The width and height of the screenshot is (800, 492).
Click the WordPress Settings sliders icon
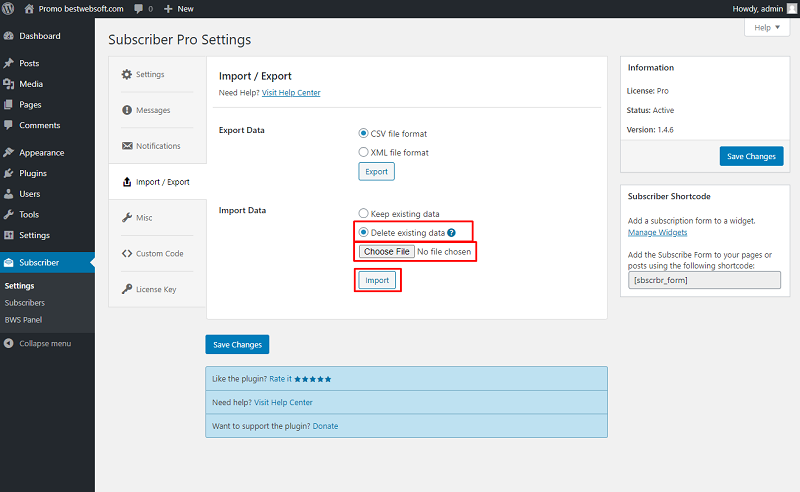click(9, 235)
